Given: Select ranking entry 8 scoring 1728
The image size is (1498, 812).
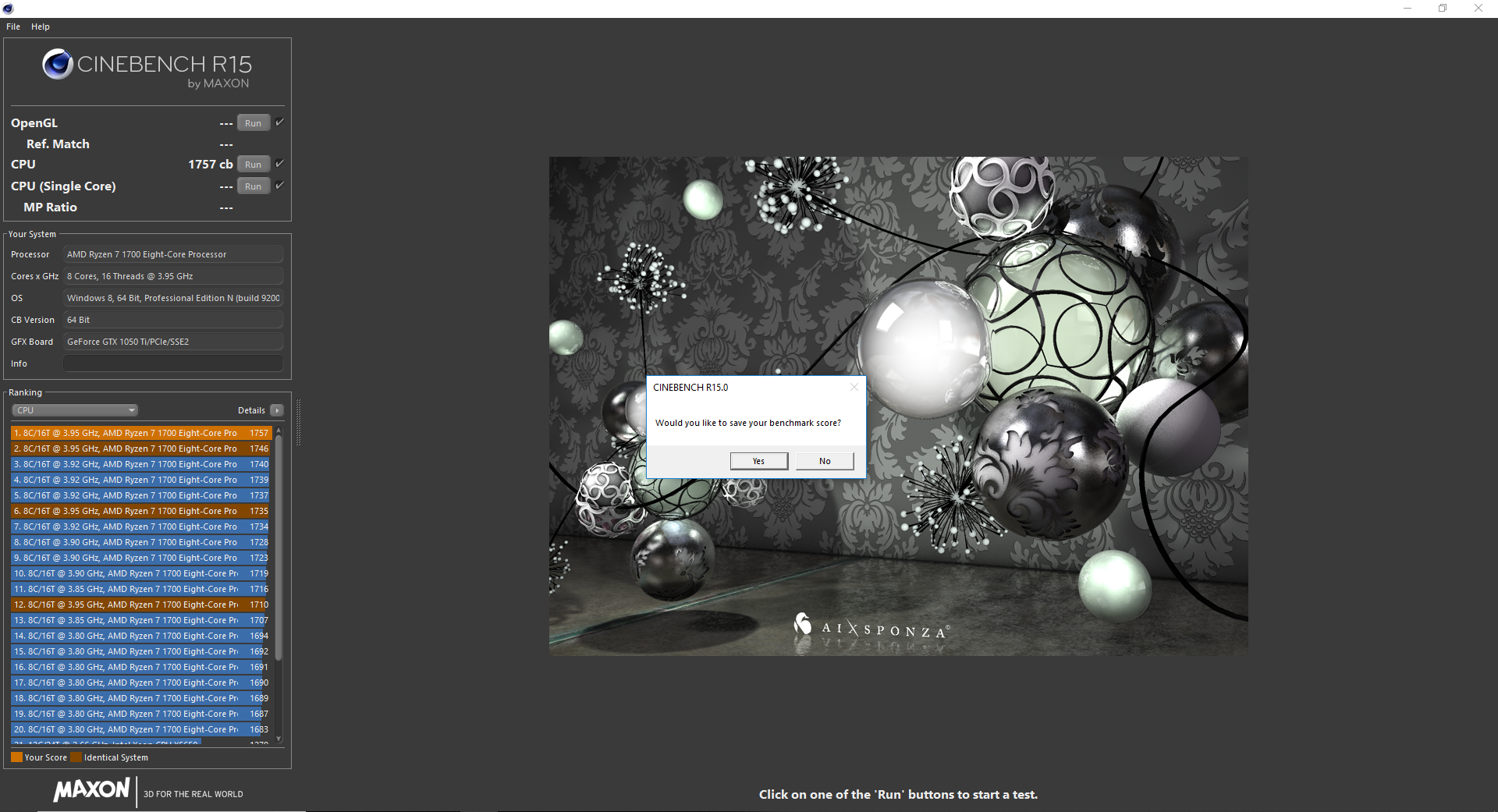Looking at the screenshot, I should pyautogui.click(x=140, y=542).
